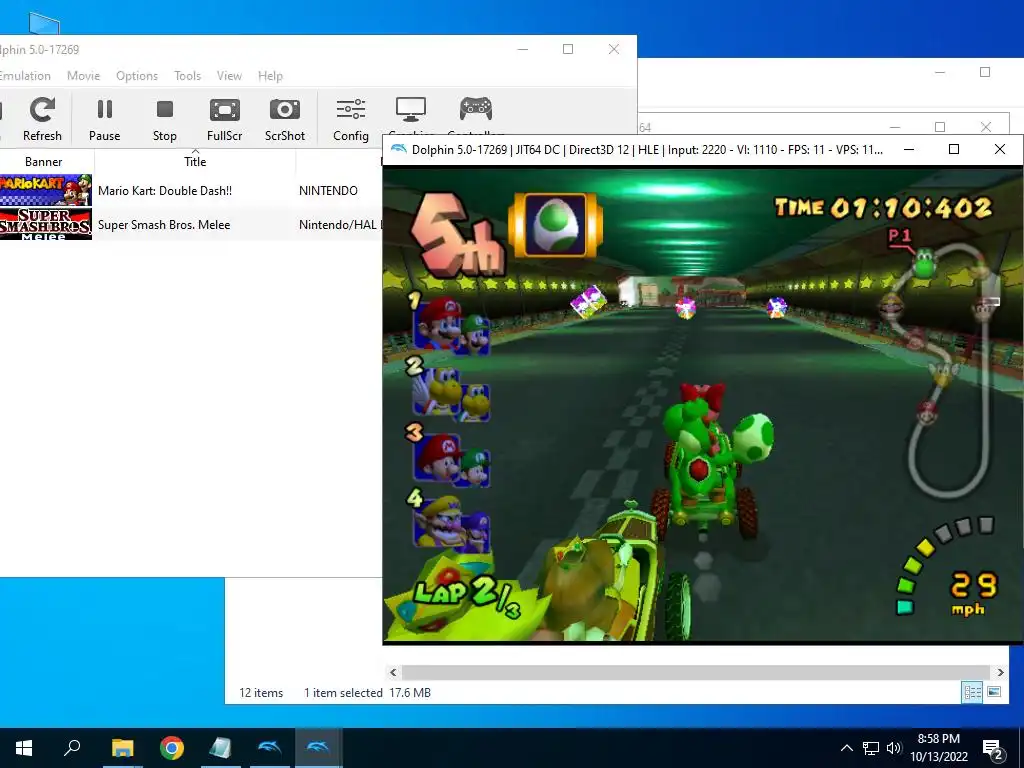Minimize the Dolphin game render window
This screenshot has height=768, width=1024.
pyautogui.click(x=908, y=149)
